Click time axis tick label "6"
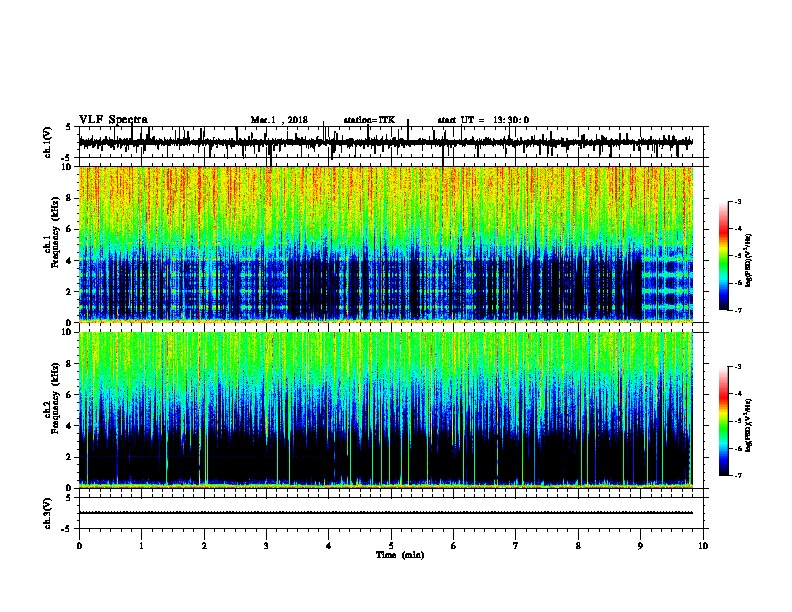 (454, 545)
